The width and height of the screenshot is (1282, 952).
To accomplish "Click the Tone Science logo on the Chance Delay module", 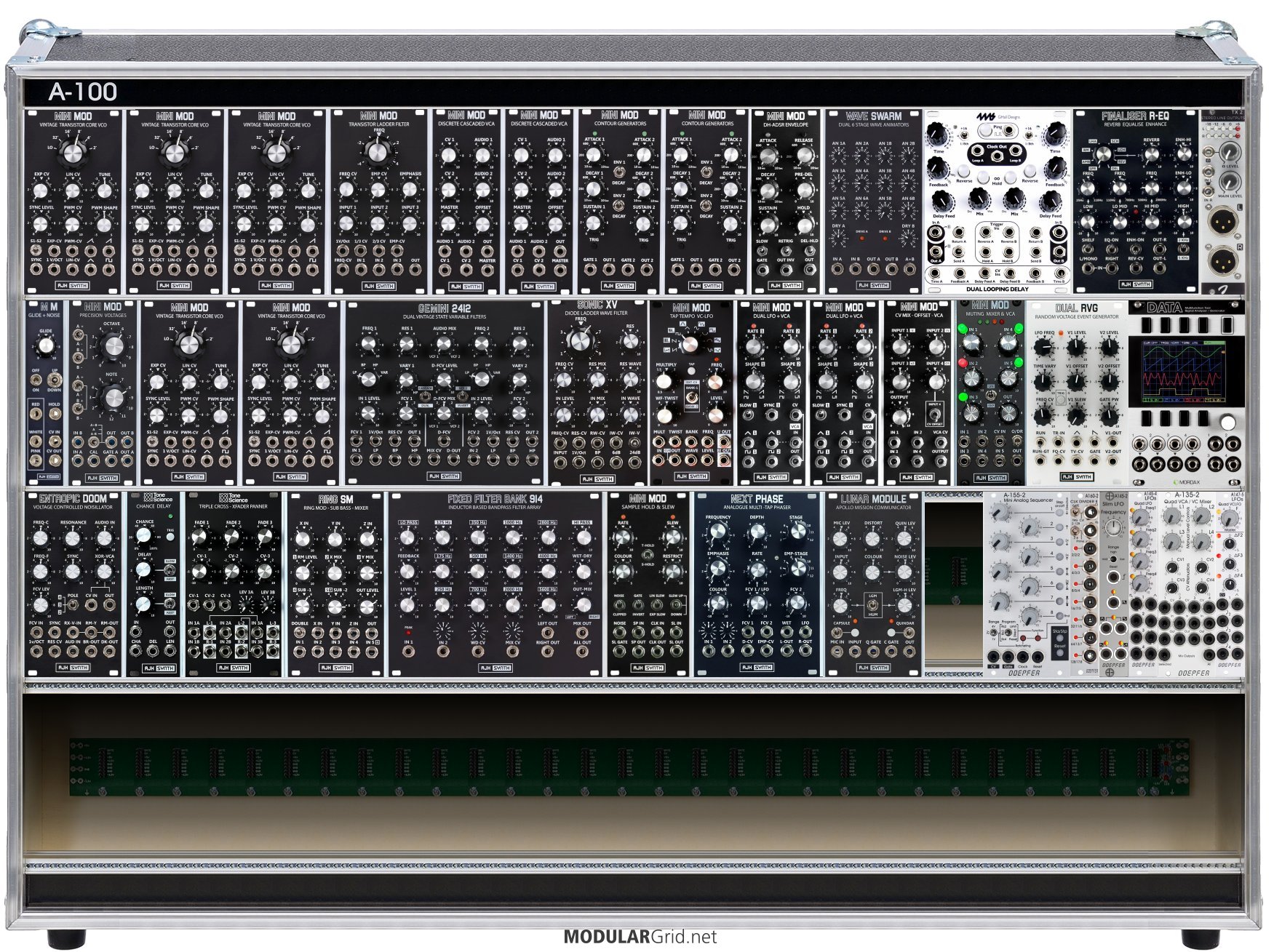I will tap(158, 497).
